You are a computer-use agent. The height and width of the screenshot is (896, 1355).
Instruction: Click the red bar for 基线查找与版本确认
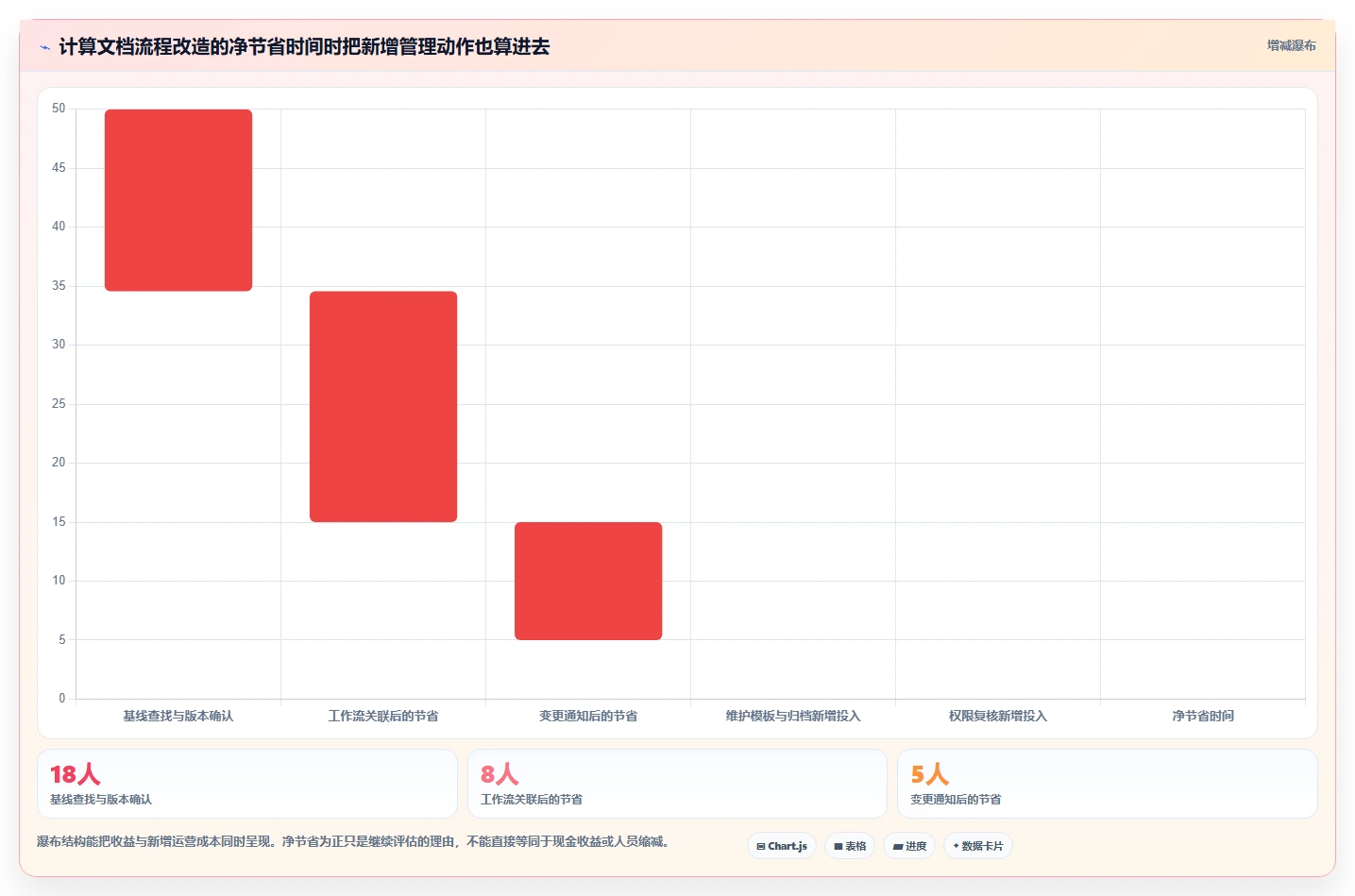pyautogui.click(x=178, y=200)
